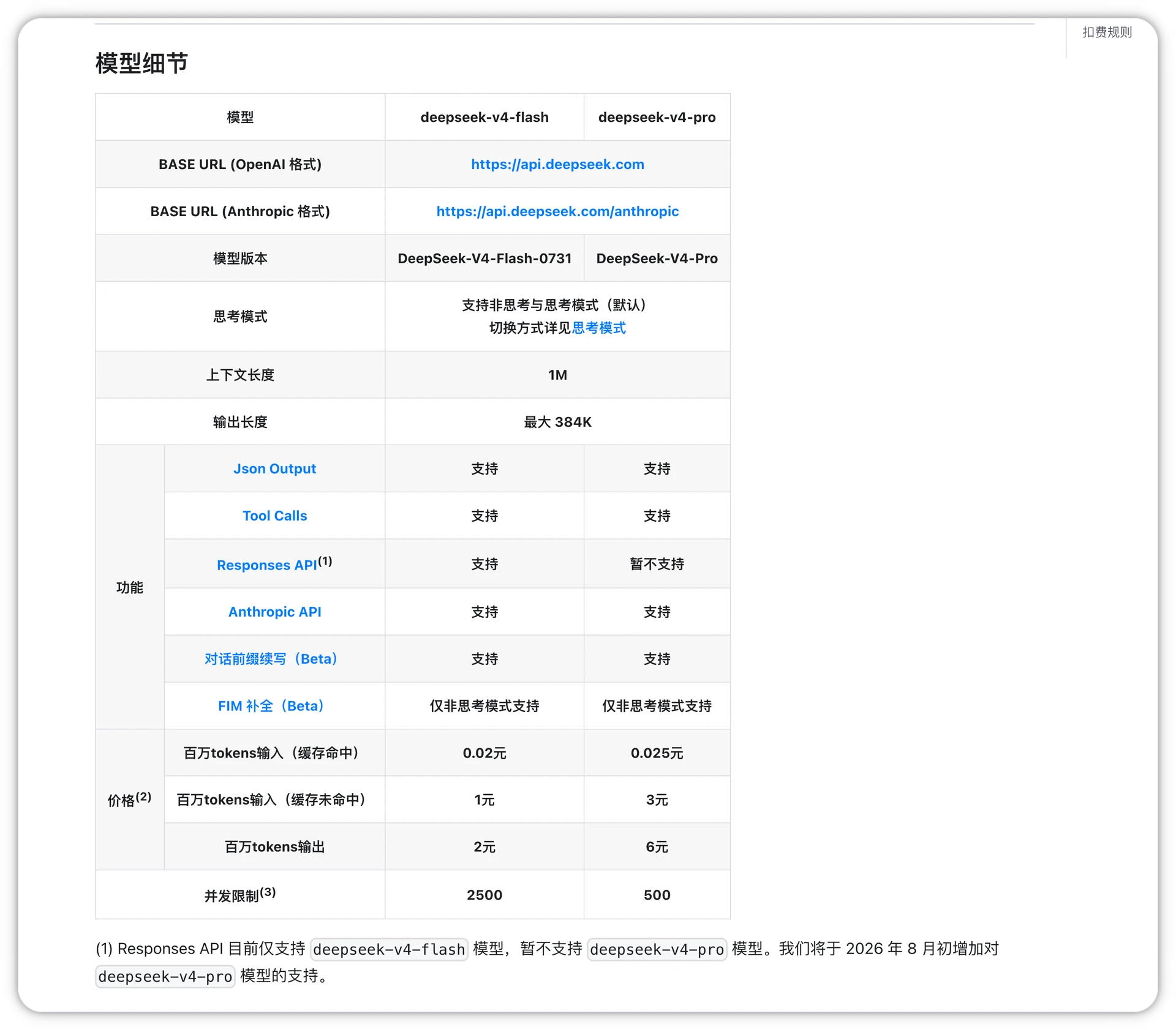Open the 对话前缀续写（Beta）link
This screenshot has width=1176, height=1030.
click(x=271, y=659)
